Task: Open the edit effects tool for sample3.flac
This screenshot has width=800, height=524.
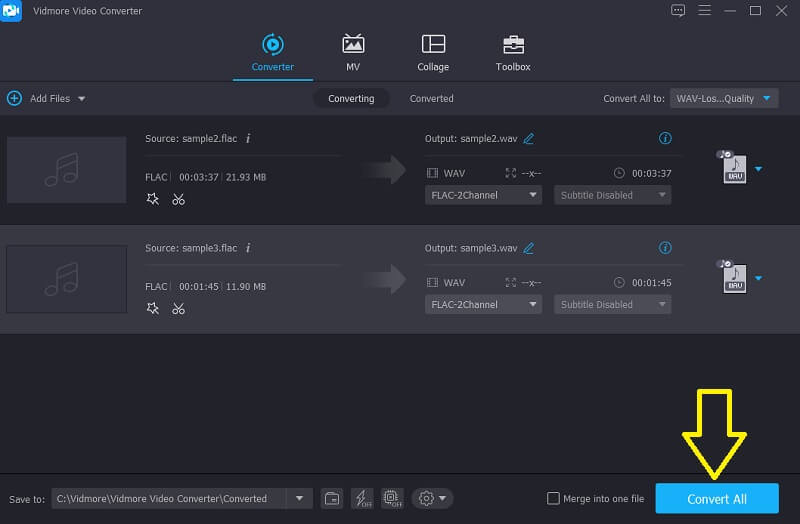Action: click(153, 308)
